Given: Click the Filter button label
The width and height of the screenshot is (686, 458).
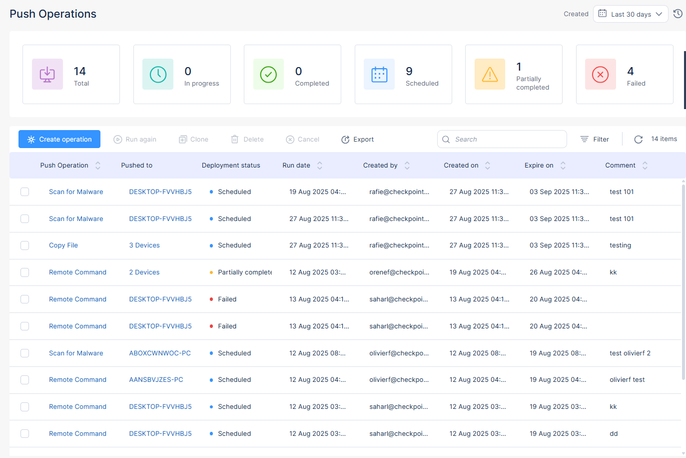Looking at the screenshot, I should [x=601, y=139].
